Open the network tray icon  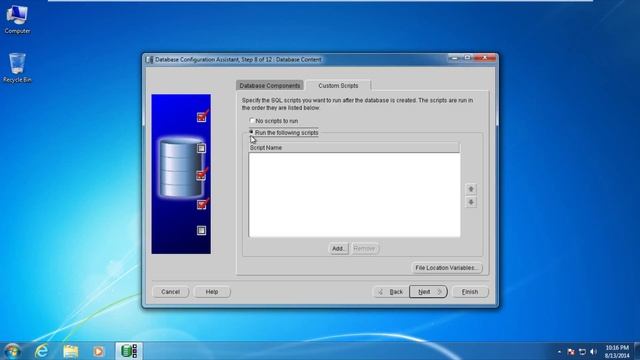(582, 351)
